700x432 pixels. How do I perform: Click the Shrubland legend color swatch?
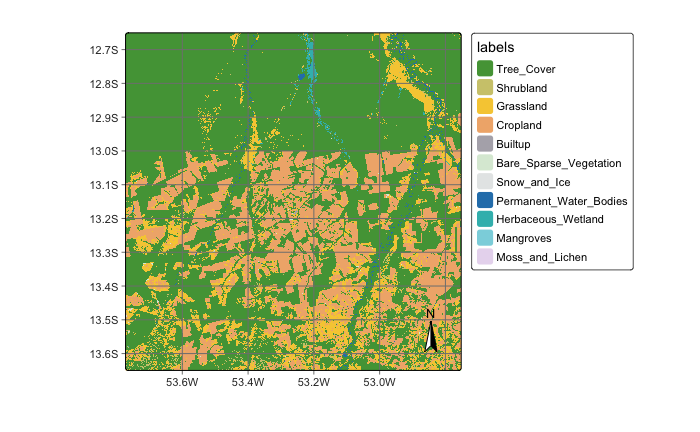point(485,88)
